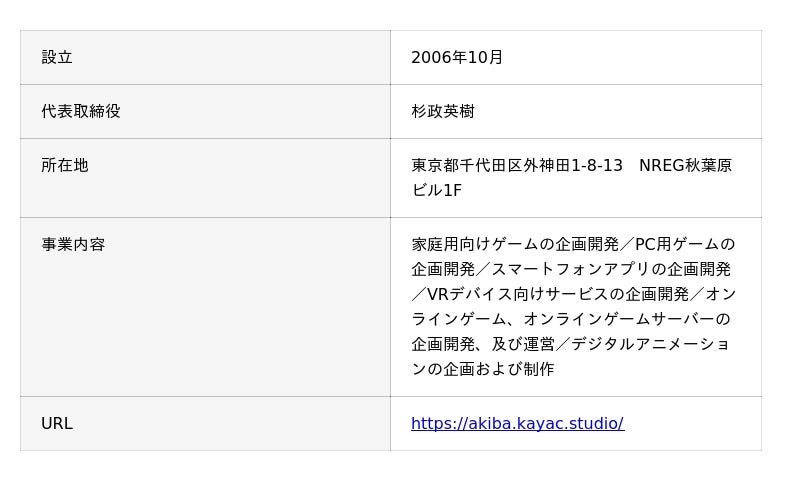Click the オンラインゲームサーバー text
The image size is (800, 481).
(x=612, y=319)
